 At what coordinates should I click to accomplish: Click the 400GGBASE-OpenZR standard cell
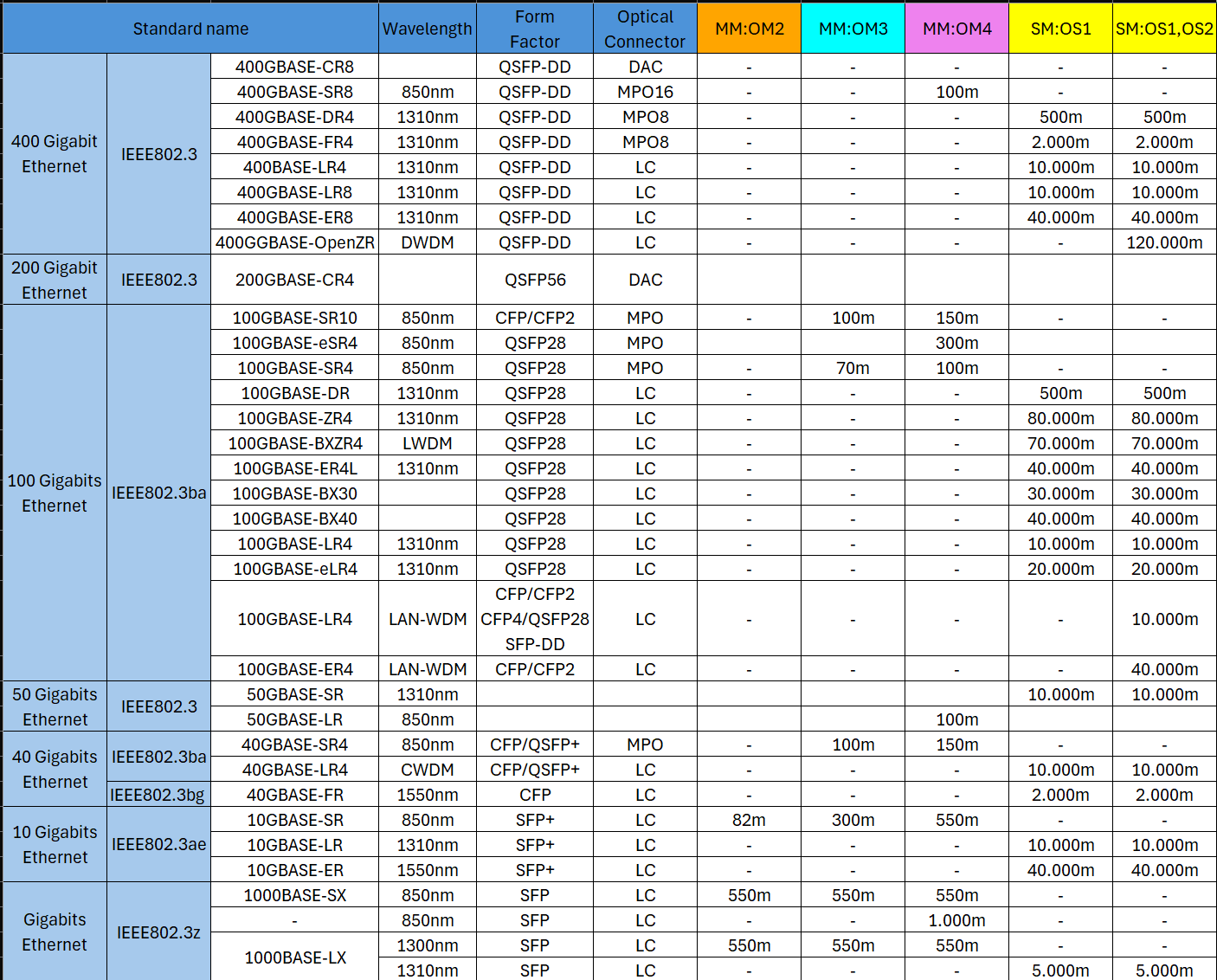[294, 242]
